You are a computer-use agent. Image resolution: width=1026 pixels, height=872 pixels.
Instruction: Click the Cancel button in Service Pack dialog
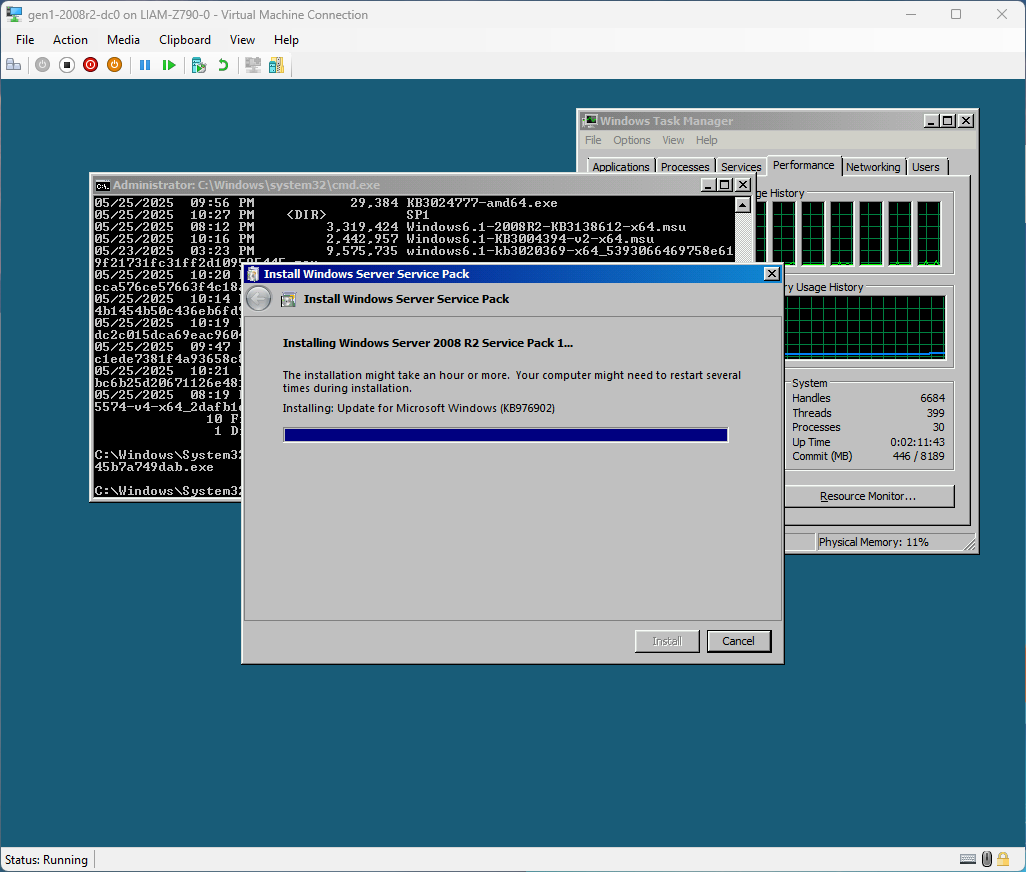click(x=739, y=641)
